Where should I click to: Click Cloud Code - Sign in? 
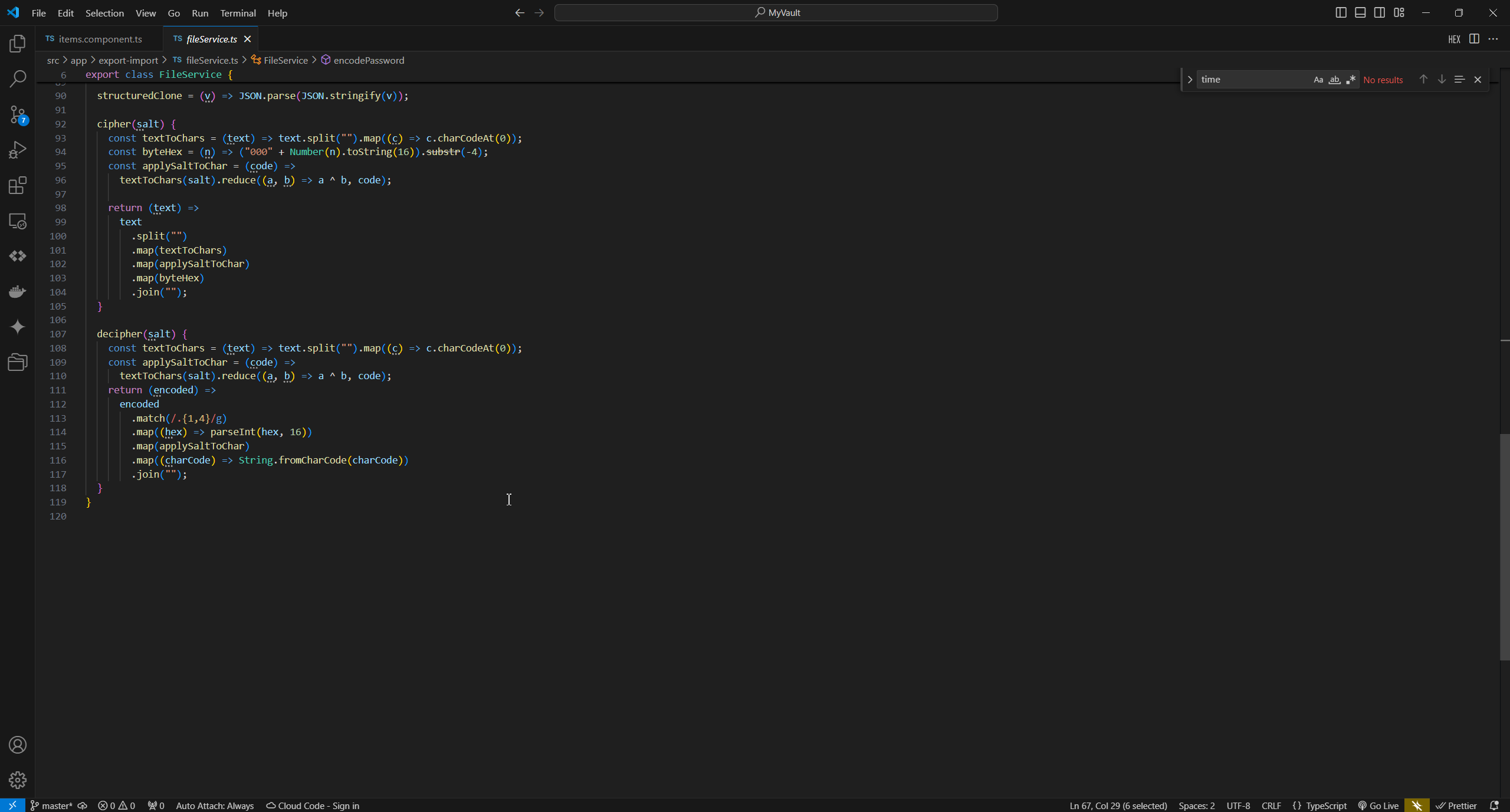313,806
